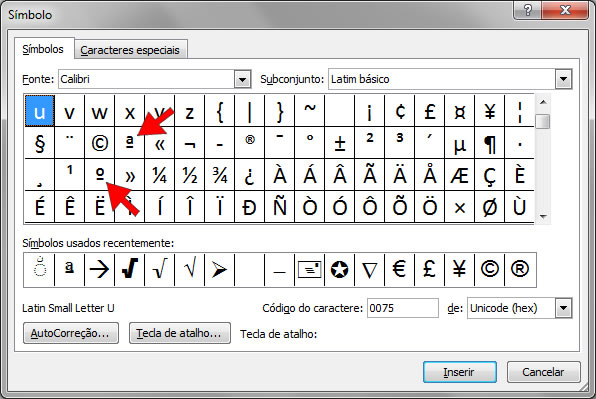Pick the letter Ñ with tilde
The image size is (596, 399).
click(280, 207)
